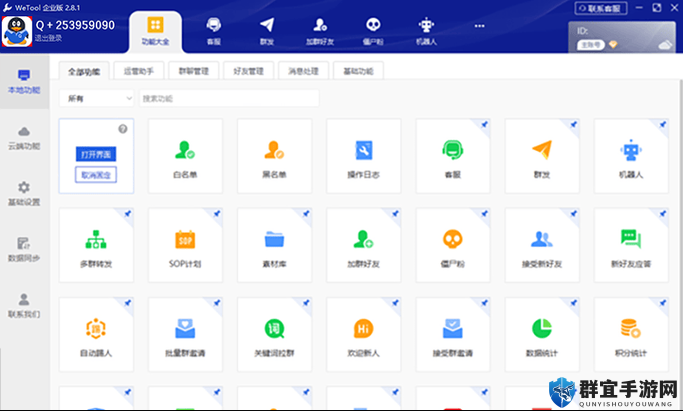
Task: Click the 主账号 badge in ID panel
Action: tap(591, 45)
